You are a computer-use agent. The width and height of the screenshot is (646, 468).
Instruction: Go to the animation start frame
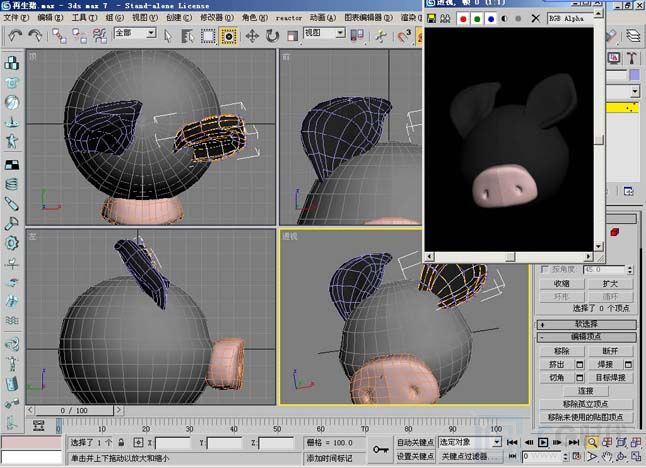[x=512, y=442]
